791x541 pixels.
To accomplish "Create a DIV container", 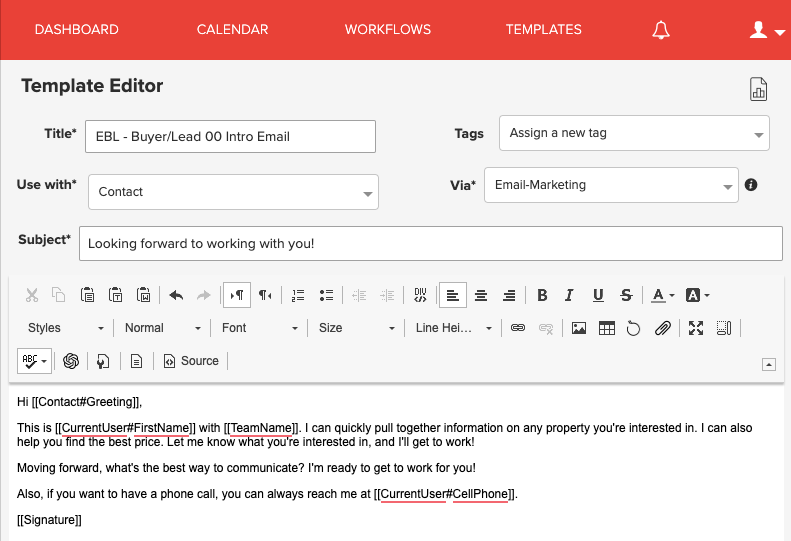I will click(420, 295).
